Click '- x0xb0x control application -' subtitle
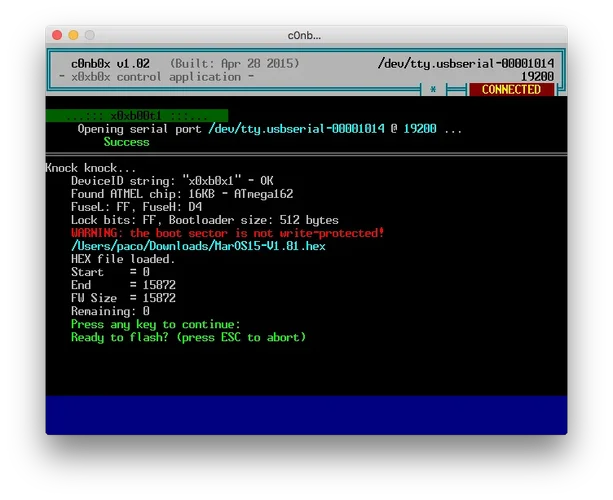 (x=156, y=77)
